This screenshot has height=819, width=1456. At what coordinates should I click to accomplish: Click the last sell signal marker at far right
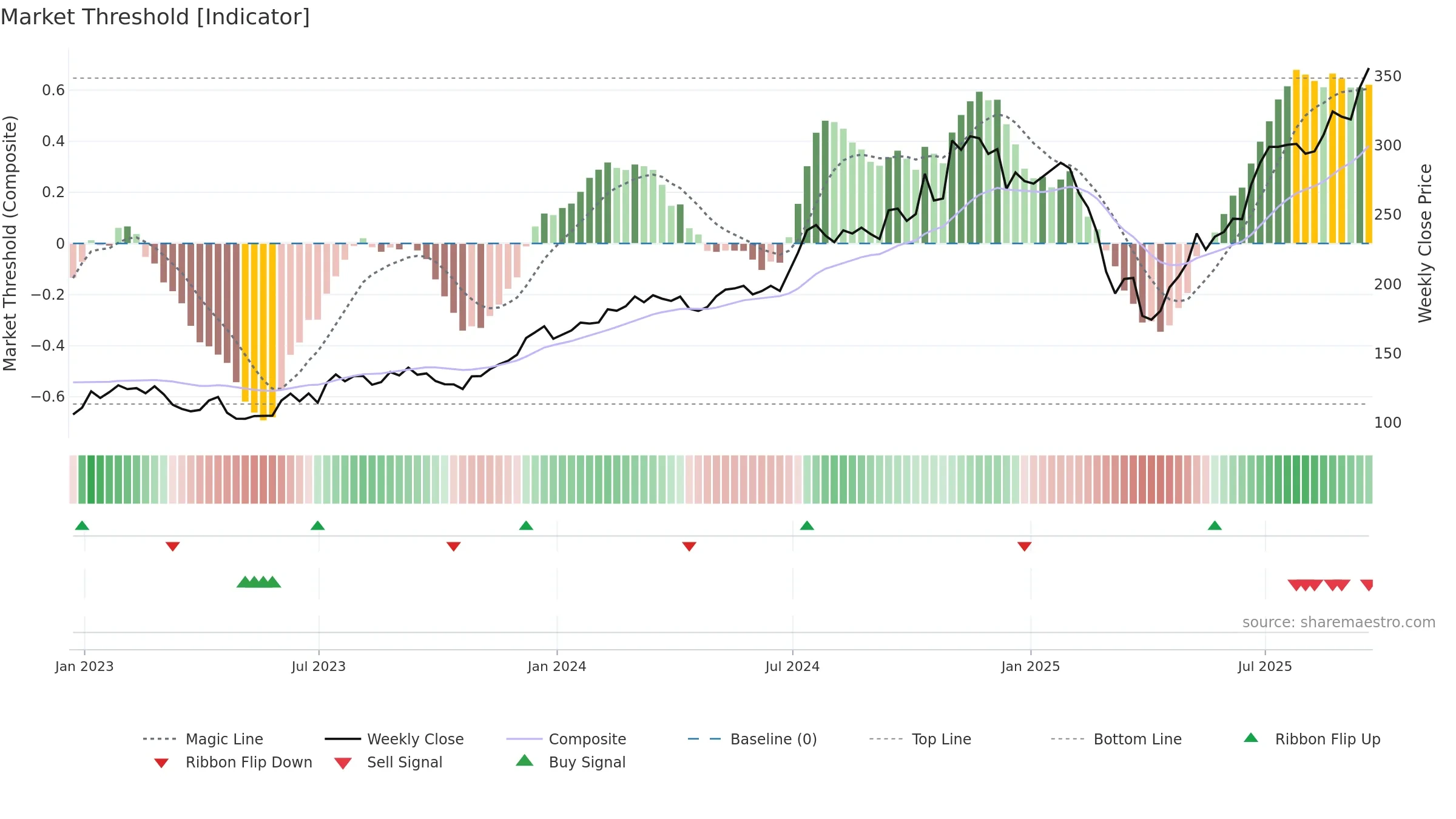click(1367, 585)
